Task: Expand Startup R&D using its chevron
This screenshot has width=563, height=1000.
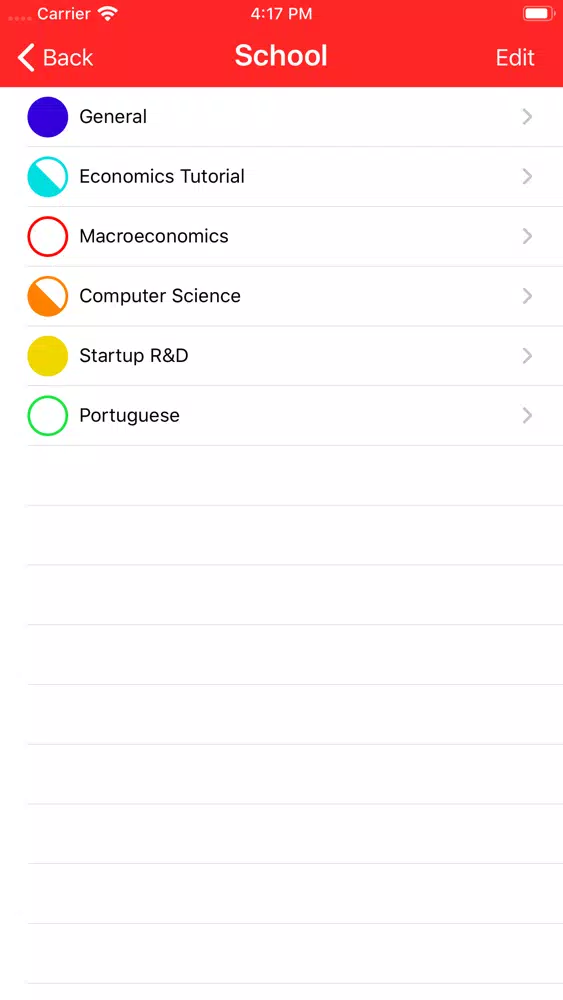Action: pos(527,356)
